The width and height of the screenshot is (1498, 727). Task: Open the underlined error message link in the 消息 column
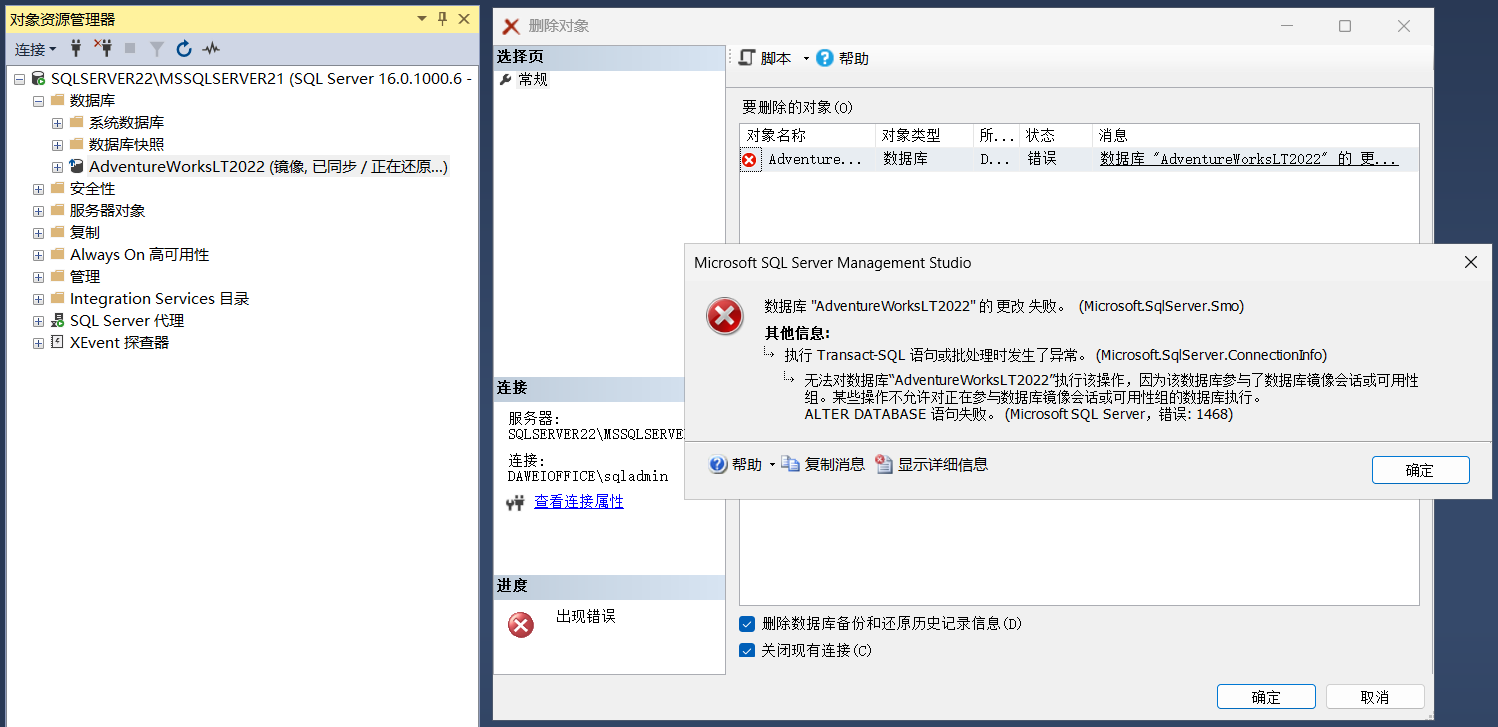click(1249, 159)
